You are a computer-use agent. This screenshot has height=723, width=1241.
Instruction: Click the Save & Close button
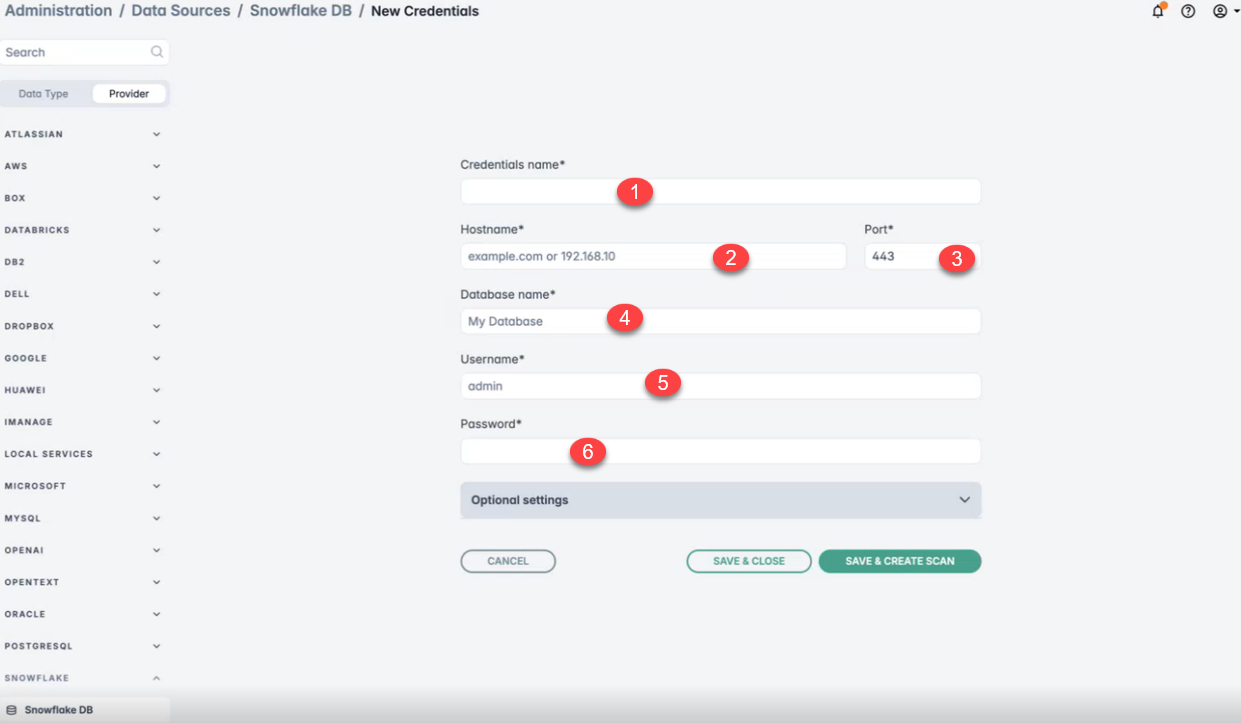[x=749, y=561]
